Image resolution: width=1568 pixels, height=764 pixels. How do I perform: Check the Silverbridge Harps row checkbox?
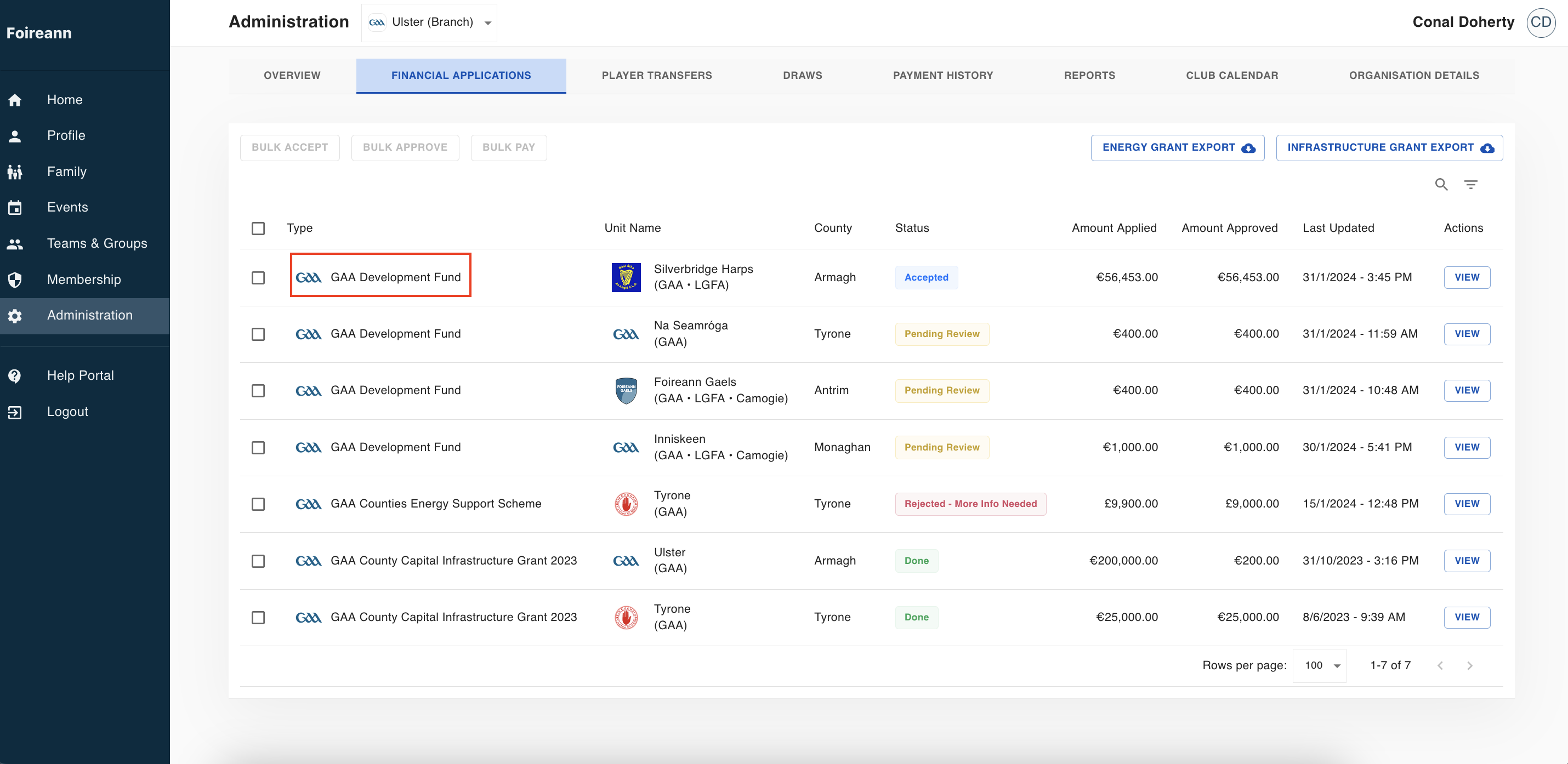pos(258,278)
